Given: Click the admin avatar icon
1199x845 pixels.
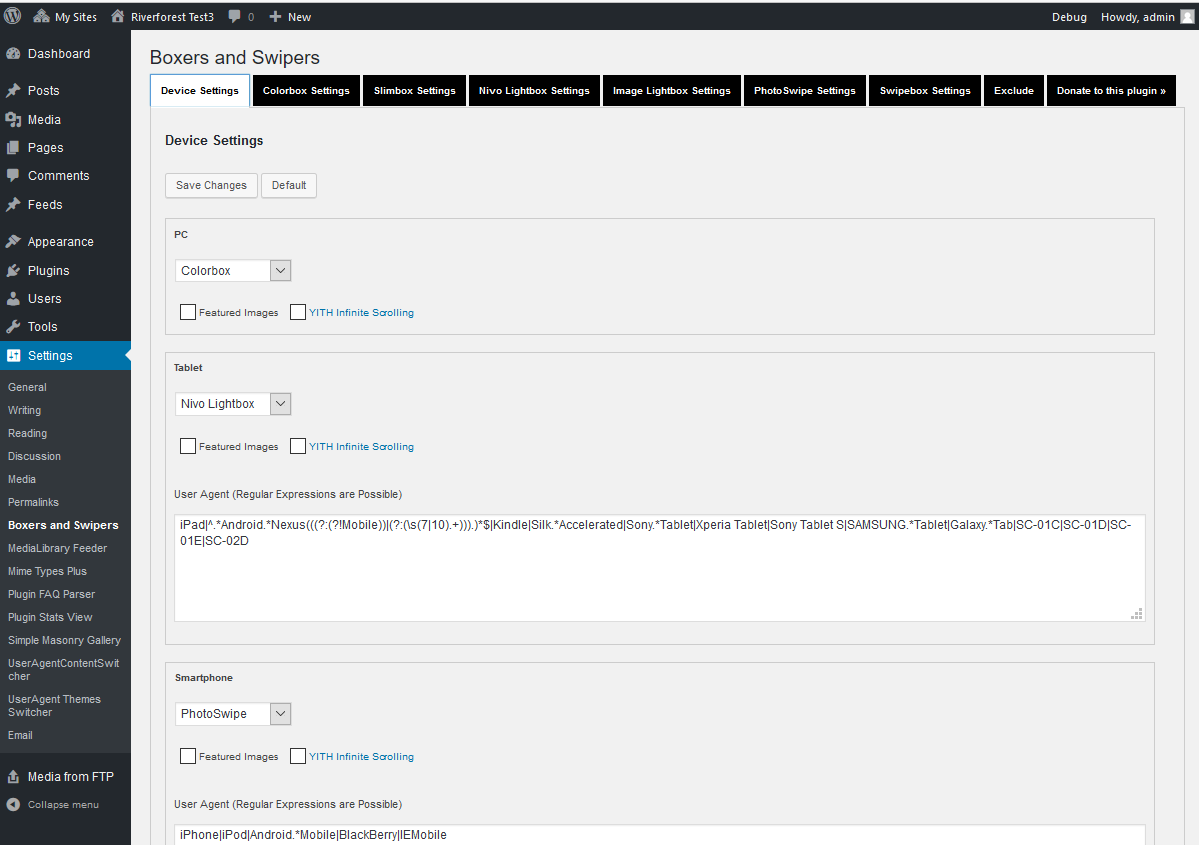Looking at the screenshot, I should (1187, 17).
